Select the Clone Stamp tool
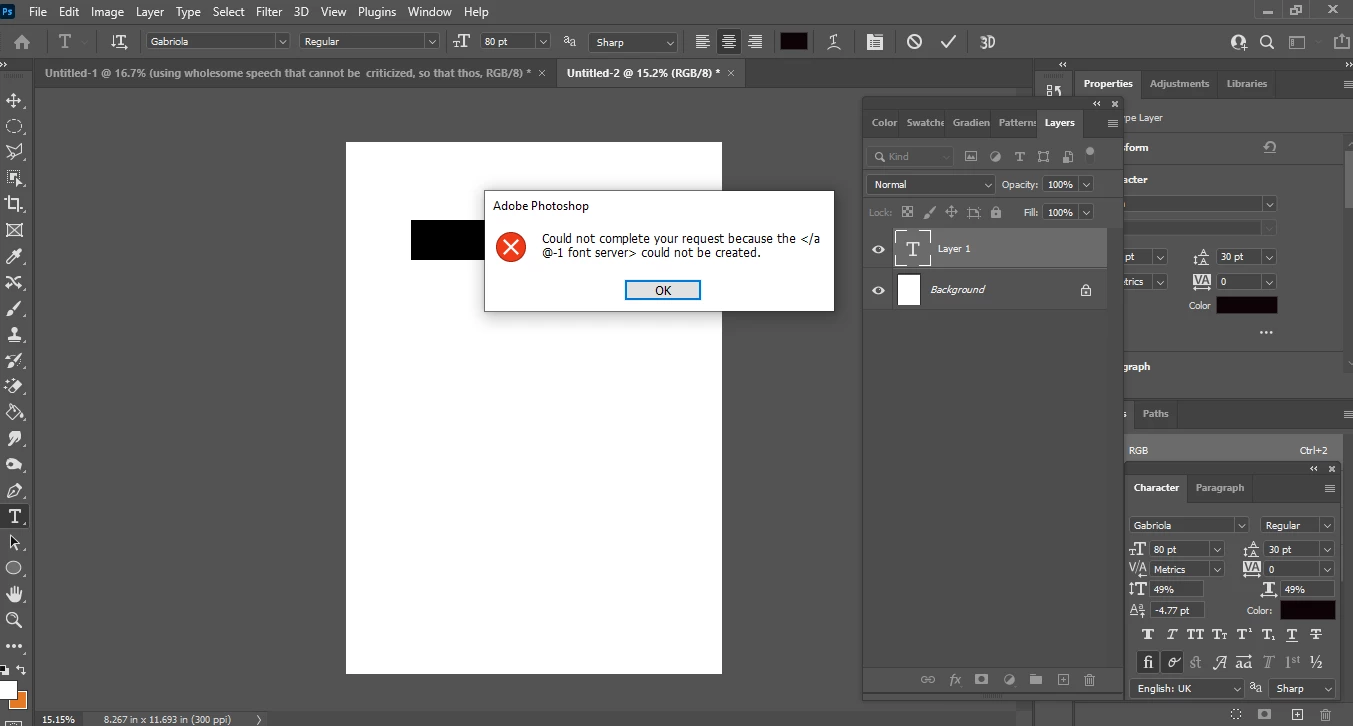1353x726 pixels. pos(15,335)
